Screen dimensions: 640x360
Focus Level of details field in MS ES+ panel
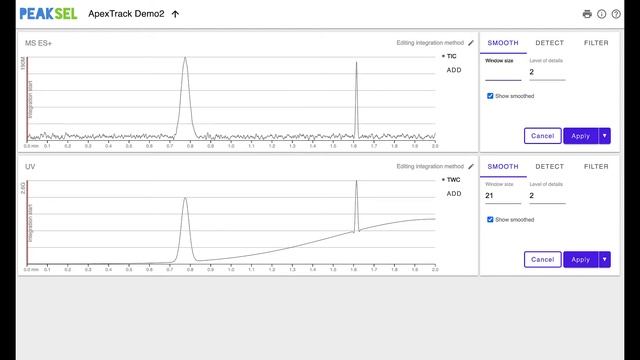point(547,72)
